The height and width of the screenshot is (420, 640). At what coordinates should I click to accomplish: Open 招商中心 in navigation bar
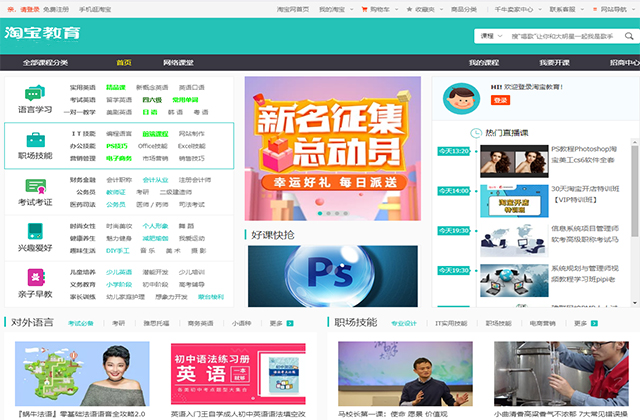pyautogui.click(x=624, y=62)
